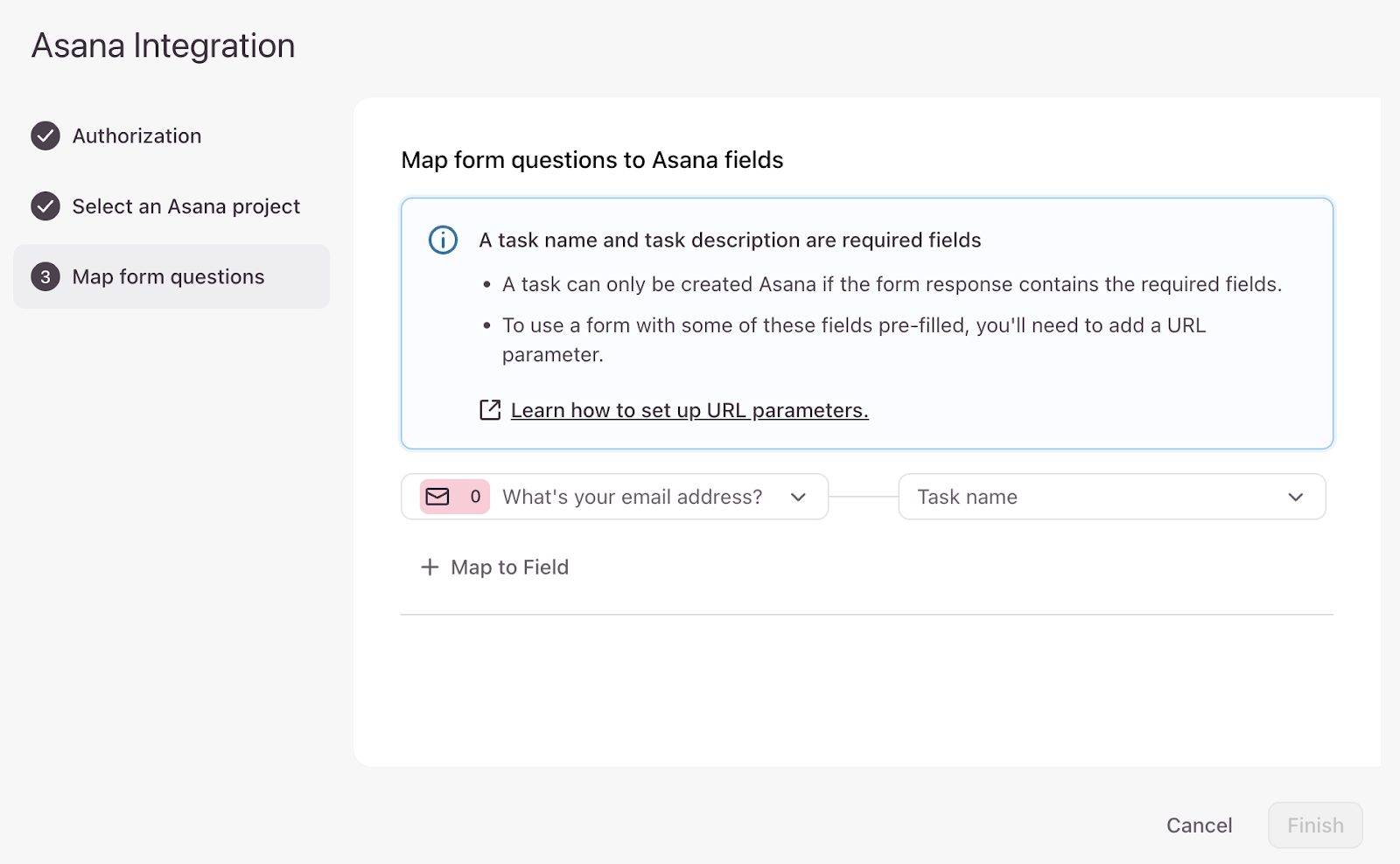Expand the chevron arrow on the email question selector
The image size is (1400, 864).
pos(798,497)
